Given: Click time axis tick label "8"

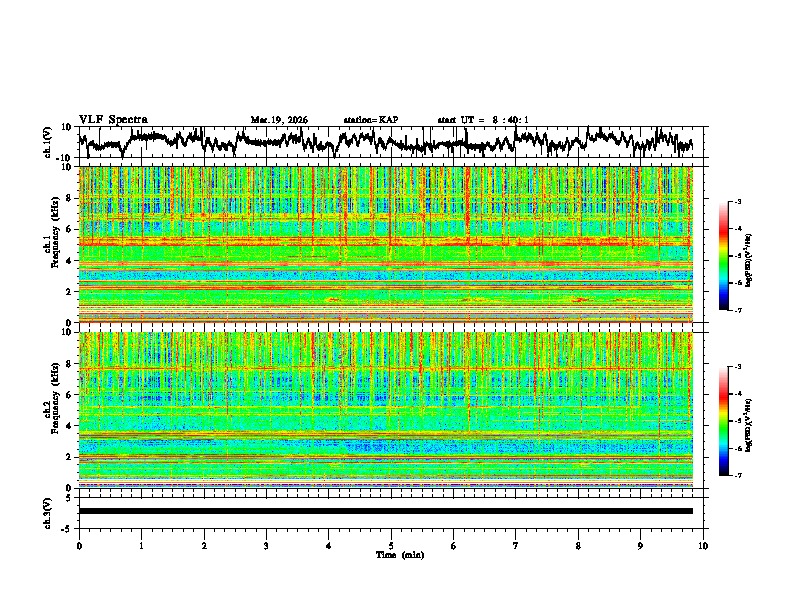Looking at the screenshot, I should [x=578, y=546].
